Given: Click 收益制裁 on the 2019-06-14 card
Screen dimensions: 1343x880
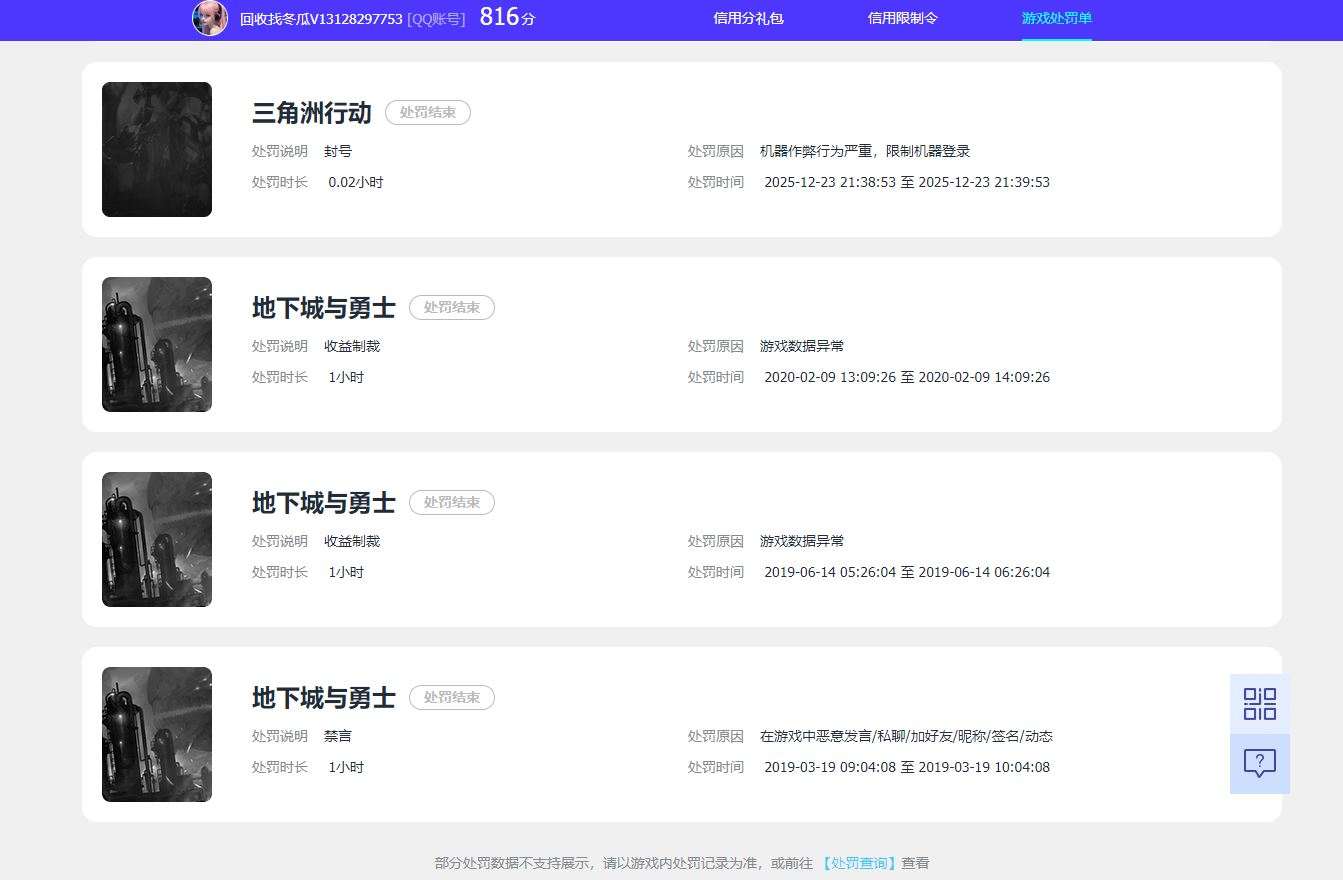Looking at the screenshot, I should (352, 542).
